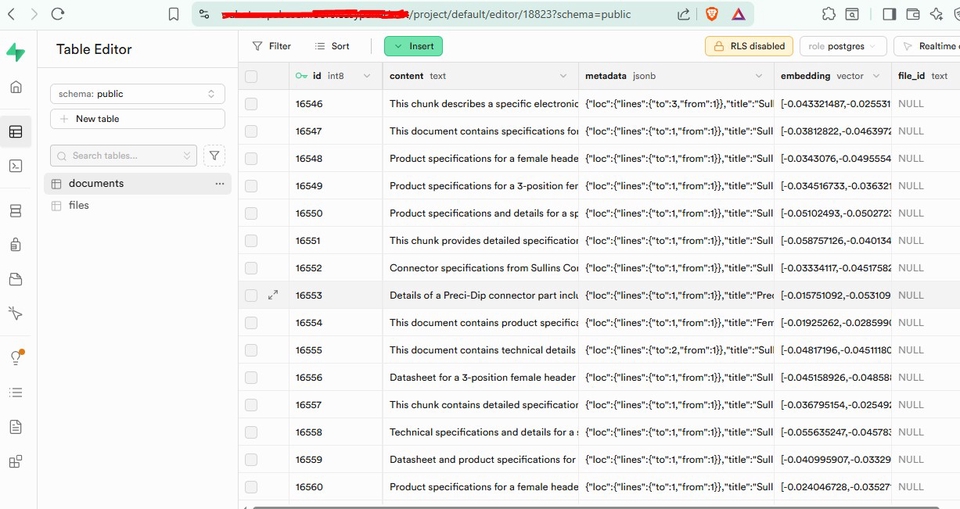Open the content column header dropdown
This screenshot has height=509, width=960.
(x=563, y=76)
